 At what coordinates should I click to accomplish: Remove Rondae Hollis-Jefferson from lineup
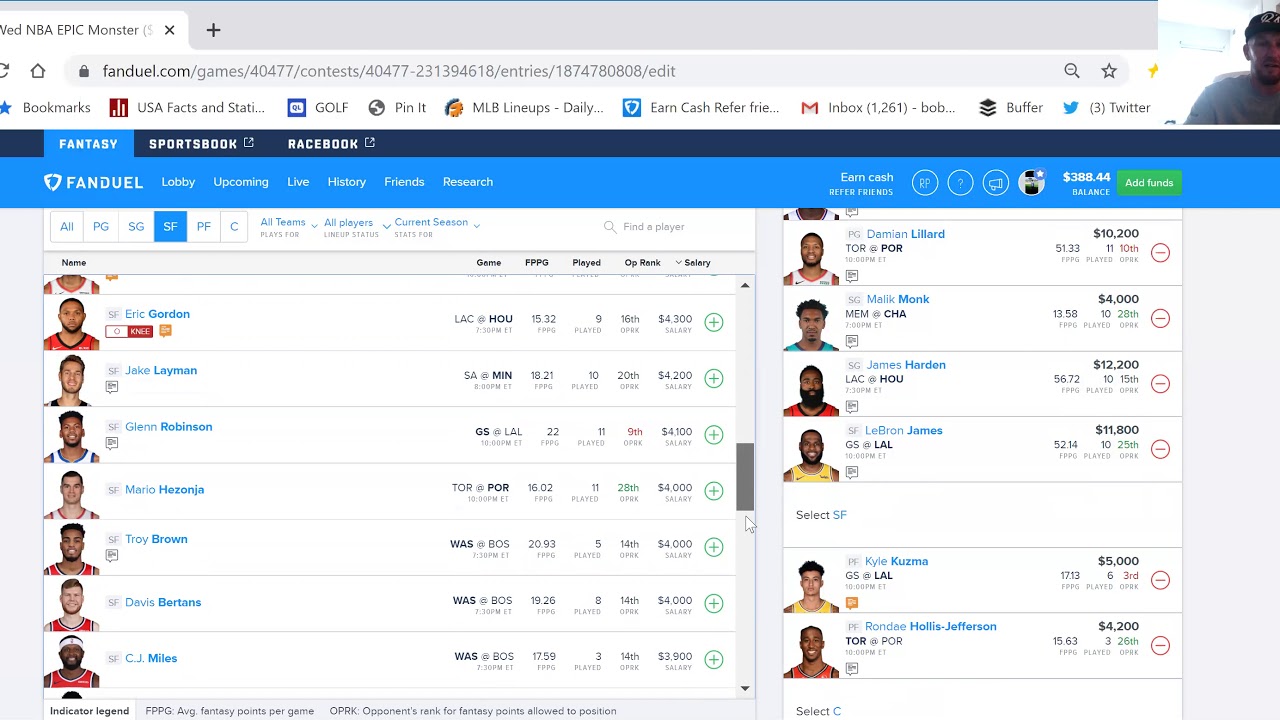tap(1160, 645)
